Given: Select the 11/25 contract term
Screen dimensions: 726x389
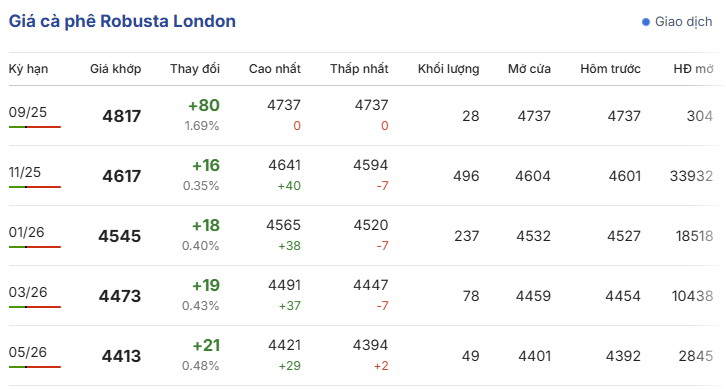Looking at the screenshot, I should (25, 172).
